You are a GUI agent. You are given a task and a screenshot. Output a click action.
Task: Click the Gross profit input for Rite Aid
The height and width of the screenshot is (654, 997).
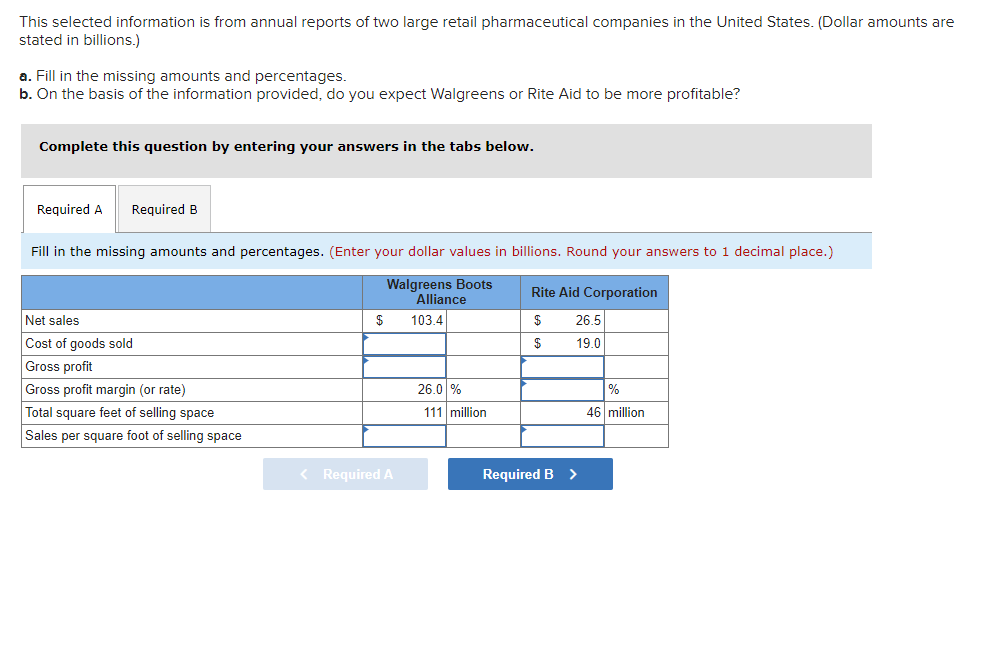(562, 366)
